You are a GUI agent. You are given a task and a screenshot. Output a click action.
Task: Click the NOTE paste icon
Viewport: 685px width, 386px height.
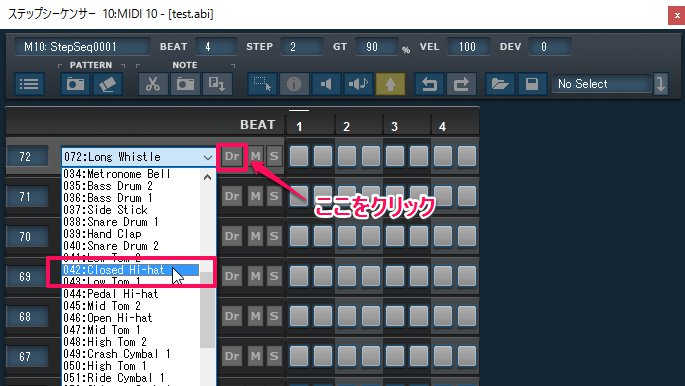pos(217,84)
